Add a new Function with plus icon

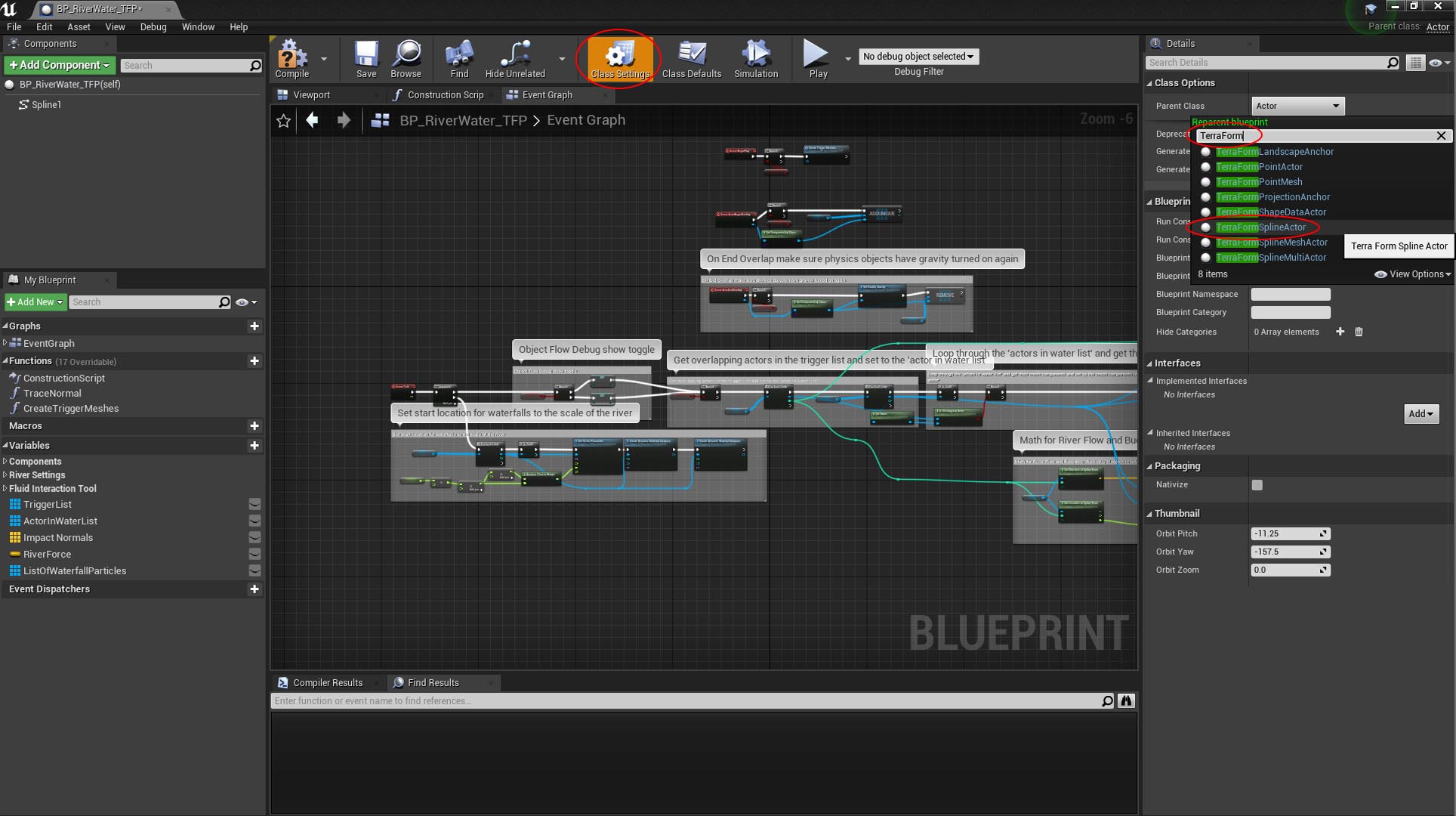tap(254, 361)
